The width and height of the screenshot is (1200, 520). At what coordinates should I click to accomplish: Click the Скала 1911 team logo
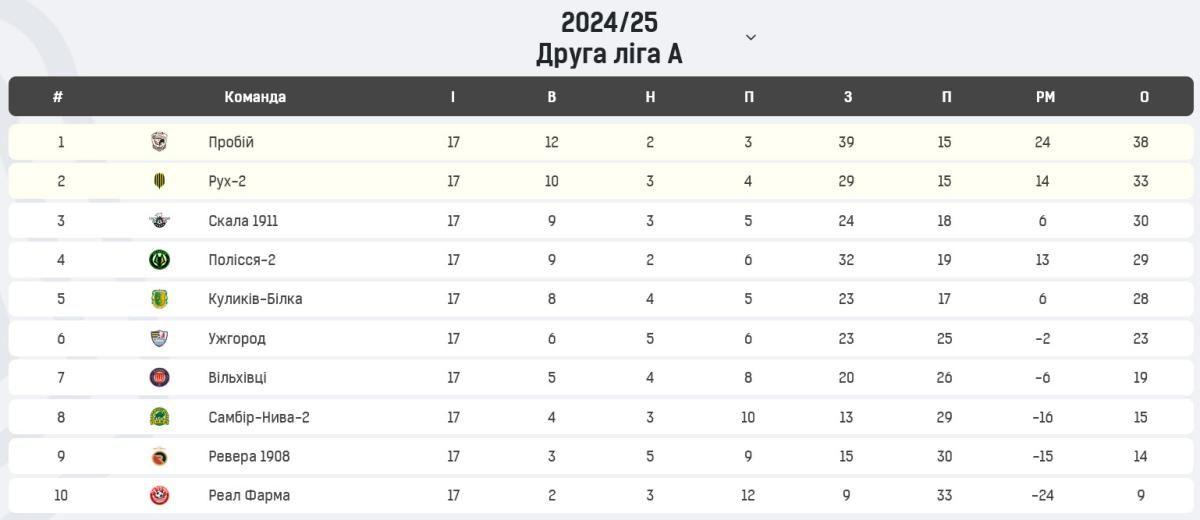(x=159, y=221)
